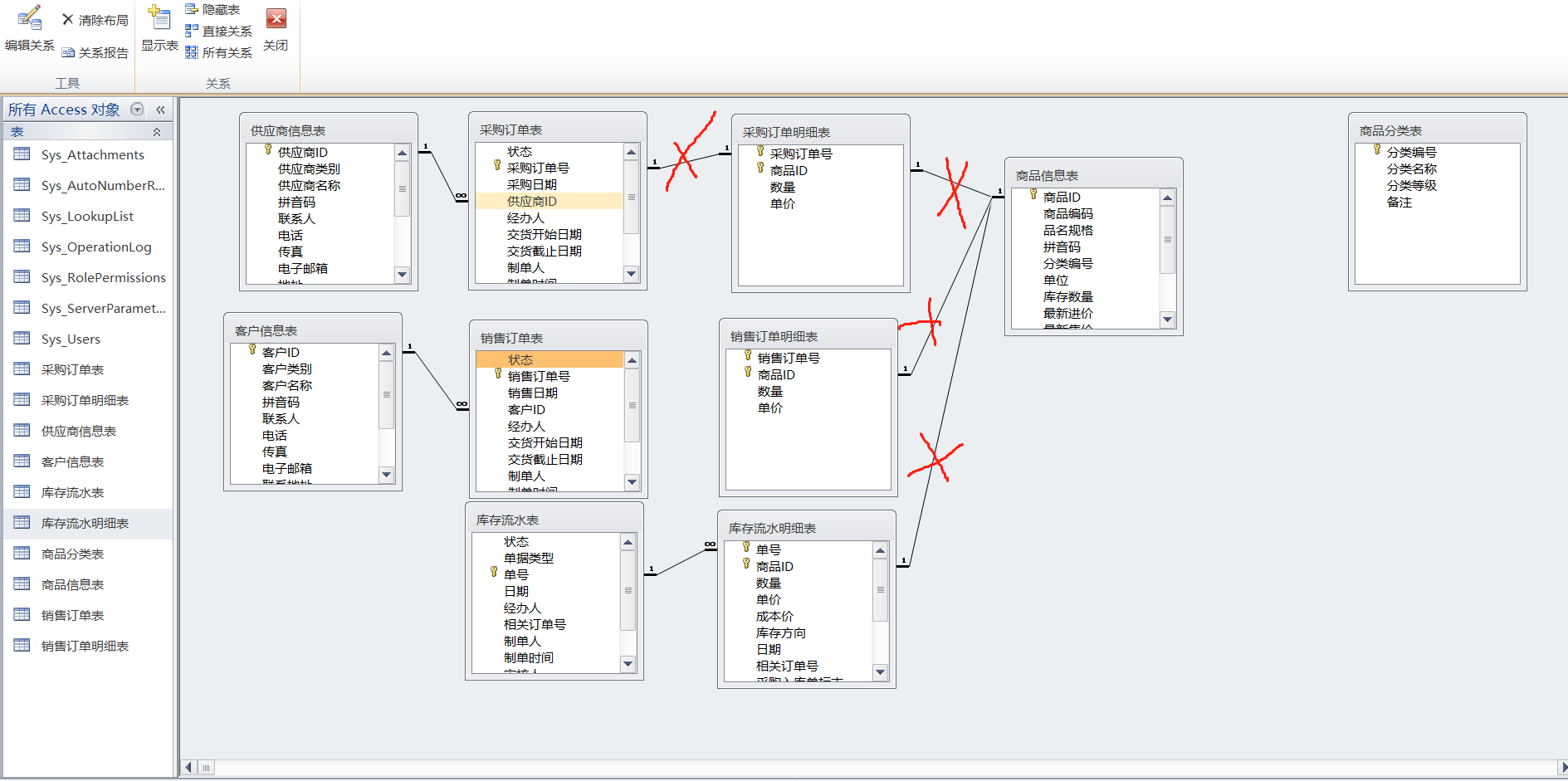Click the key icon beside 客户ID in the 客户信息表 box
1568x781 pixels.
(252, 350)
